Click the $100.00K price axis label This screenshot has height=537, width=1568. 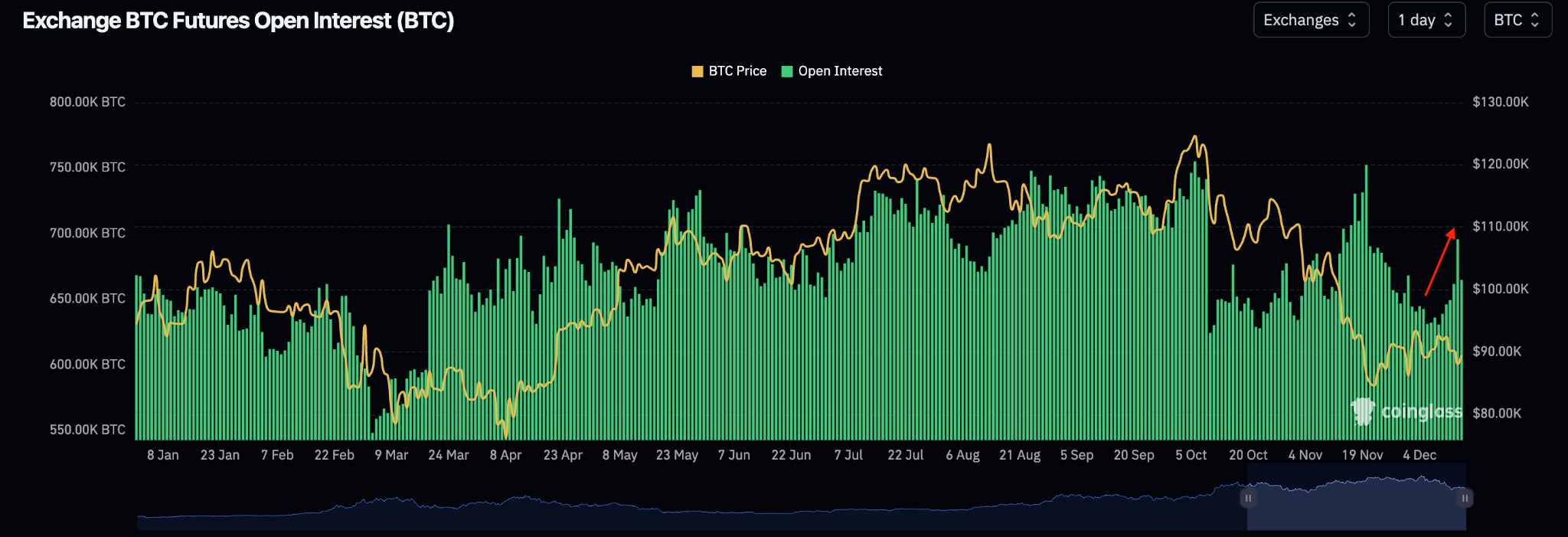pos(1501,289)
